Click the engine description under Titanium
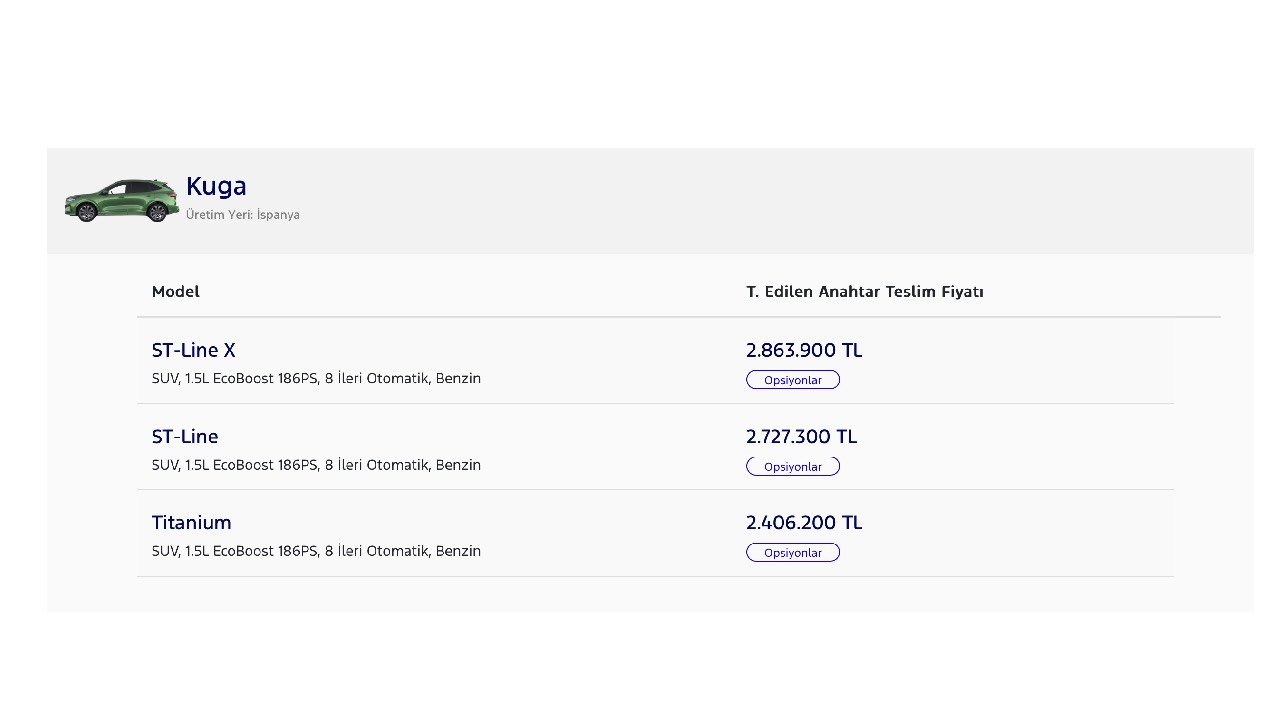Screen dimensions: 1280x720 pos(316,551)
